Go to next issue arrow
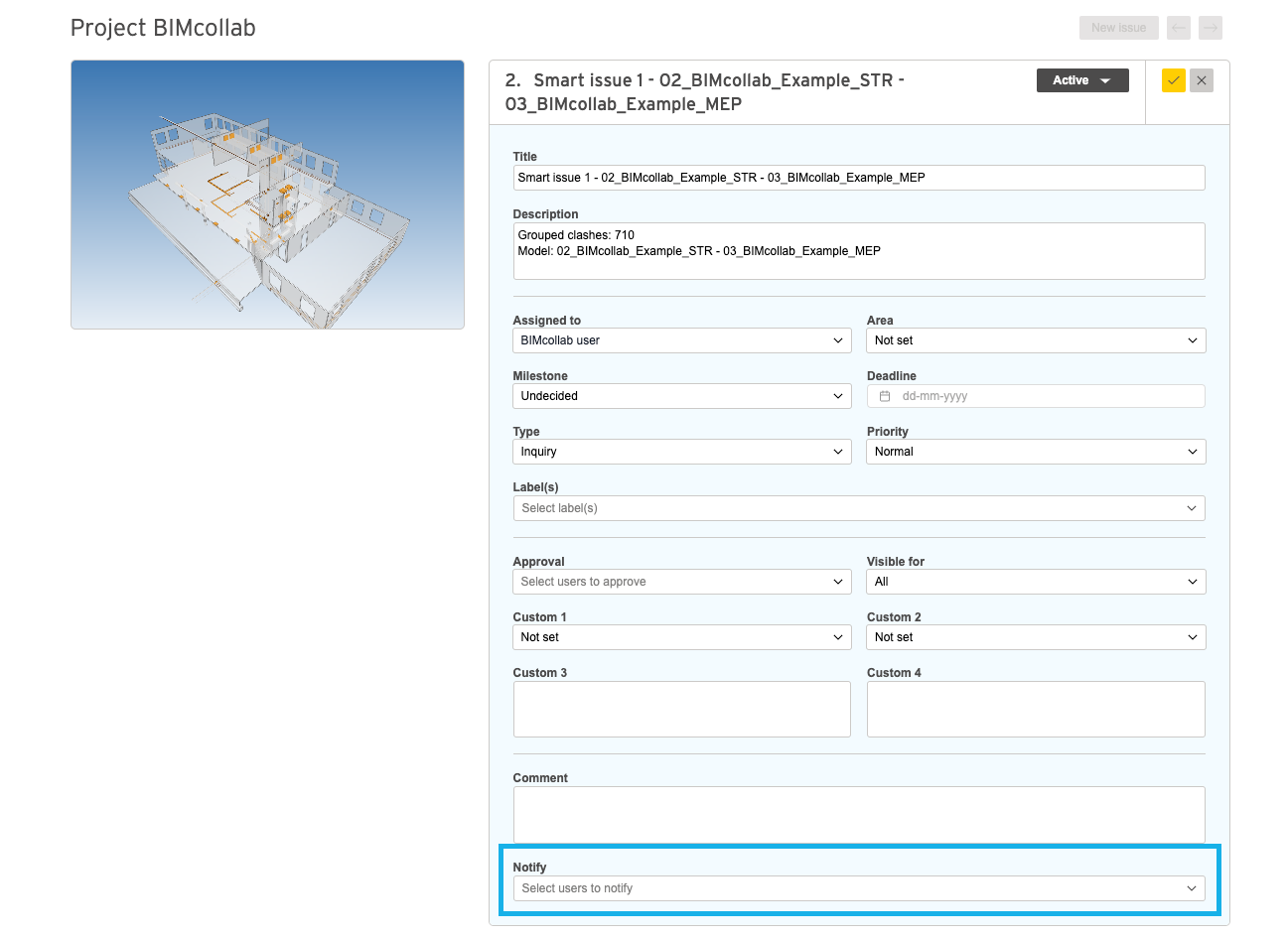Screen dimensions: 1288x939 tap(1211, 28)
